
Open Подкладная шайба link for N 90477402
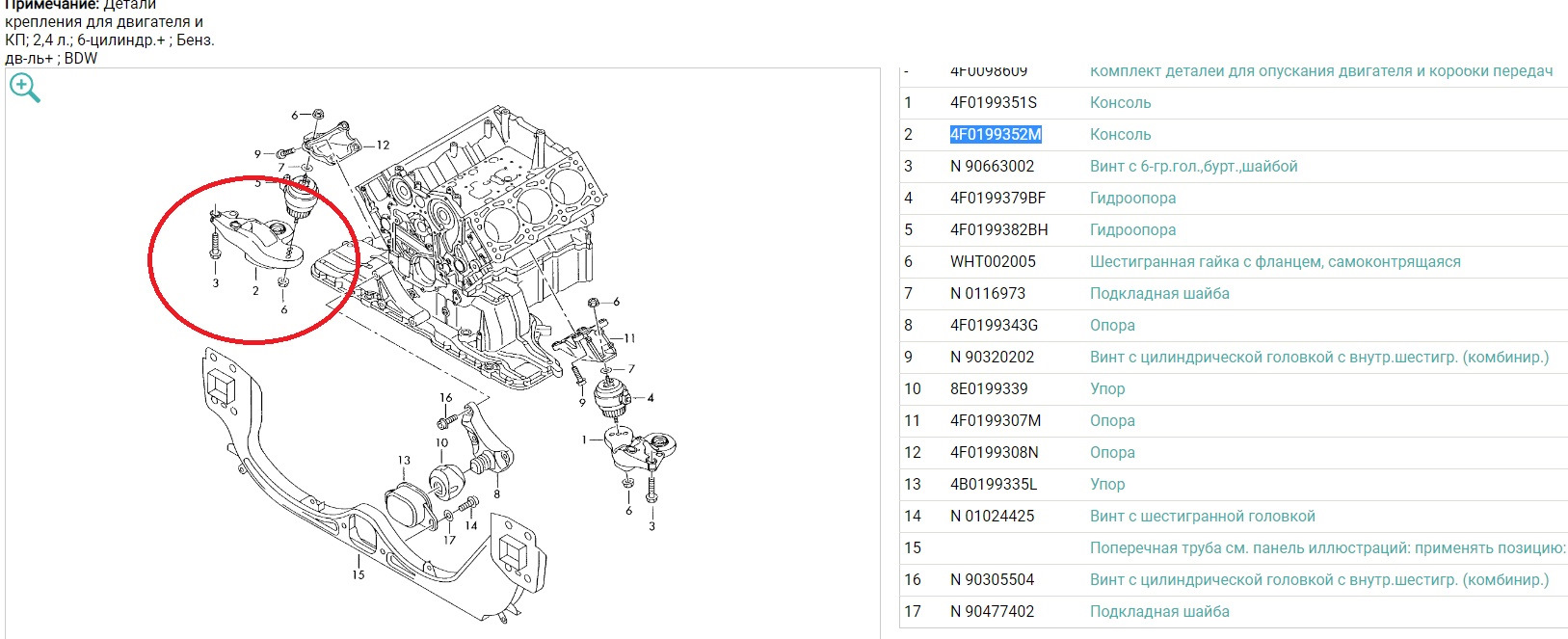1159,612
